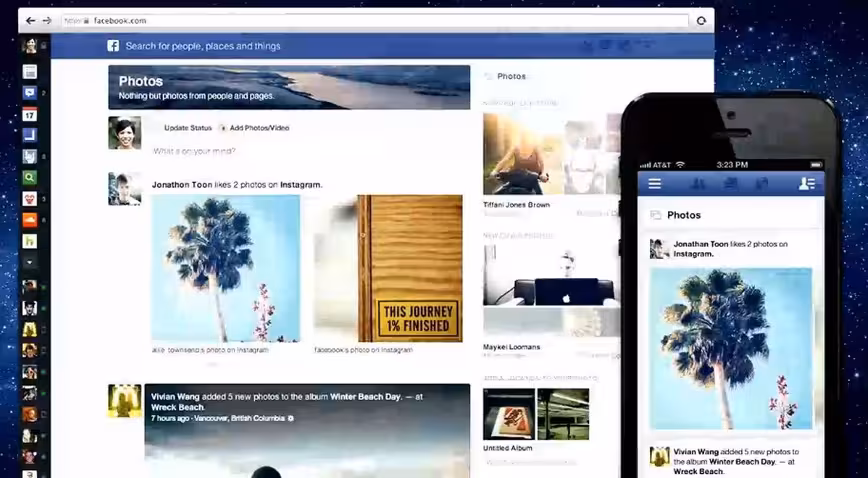Open the contacts list icon on phone header

click(x=807, y=183)
